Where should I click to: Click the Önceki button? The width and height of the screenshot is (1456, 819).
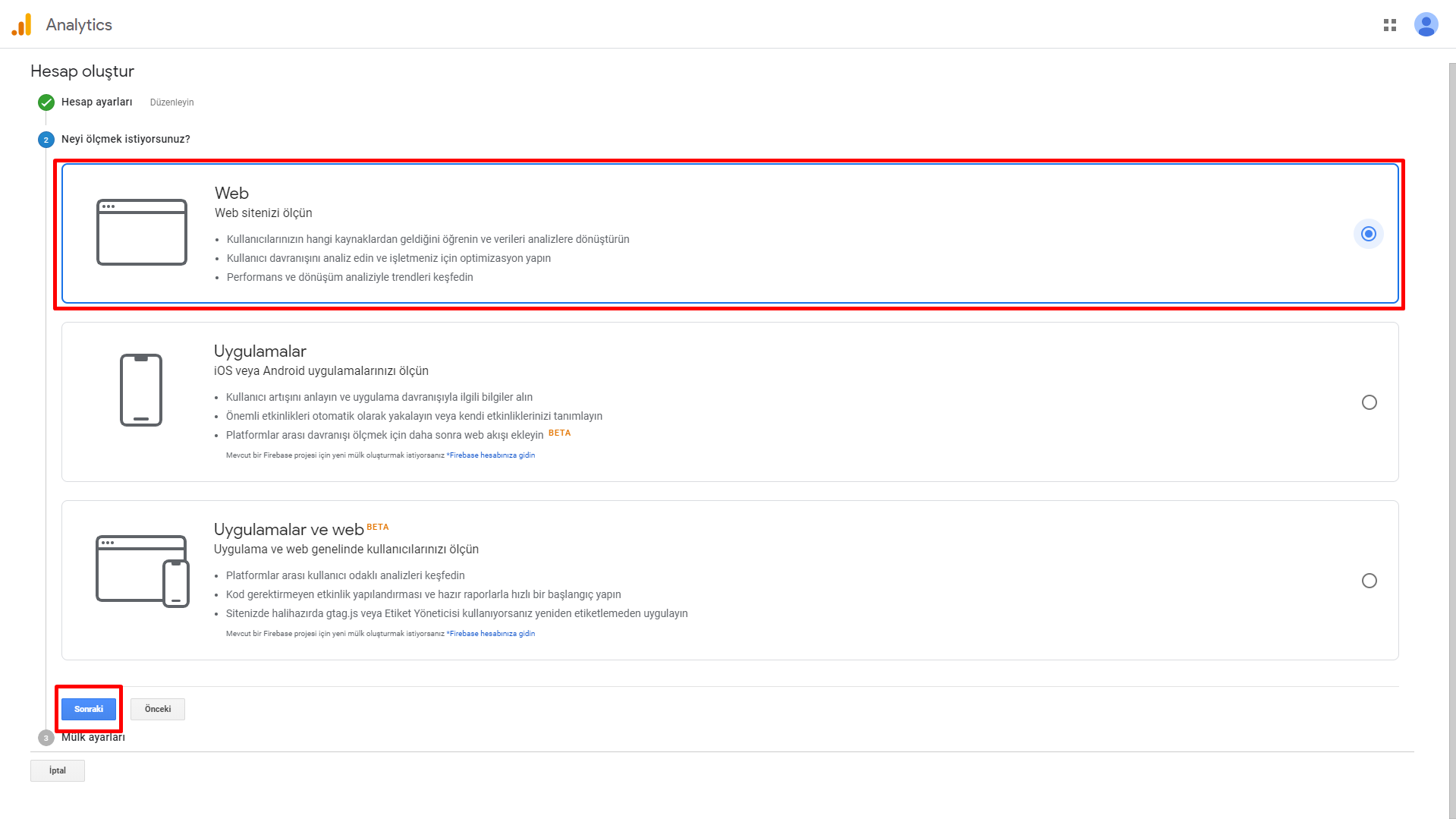click(158, 709)
